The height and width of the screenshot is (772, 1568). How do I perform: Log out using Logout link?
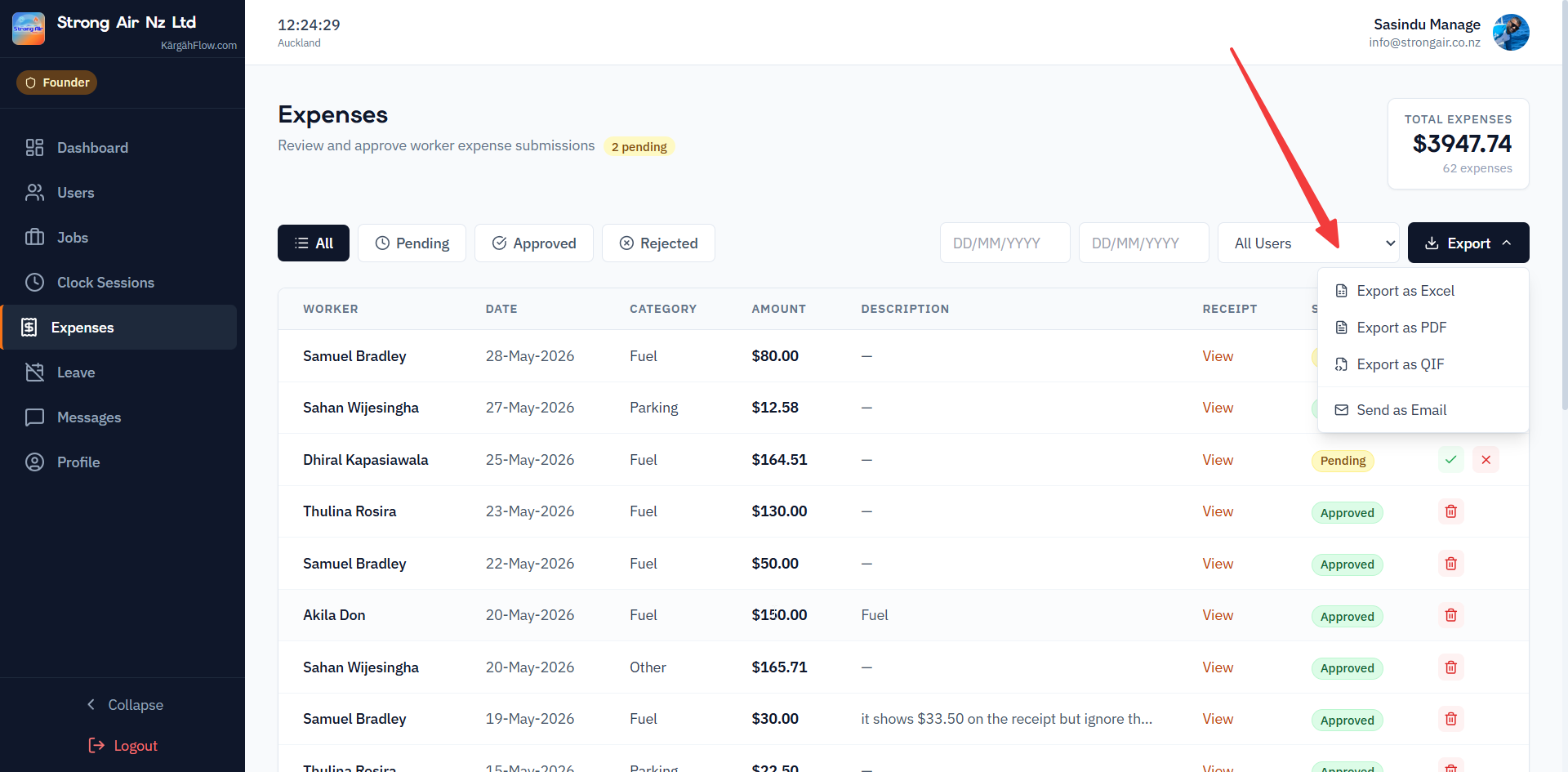tap(123, 746)
